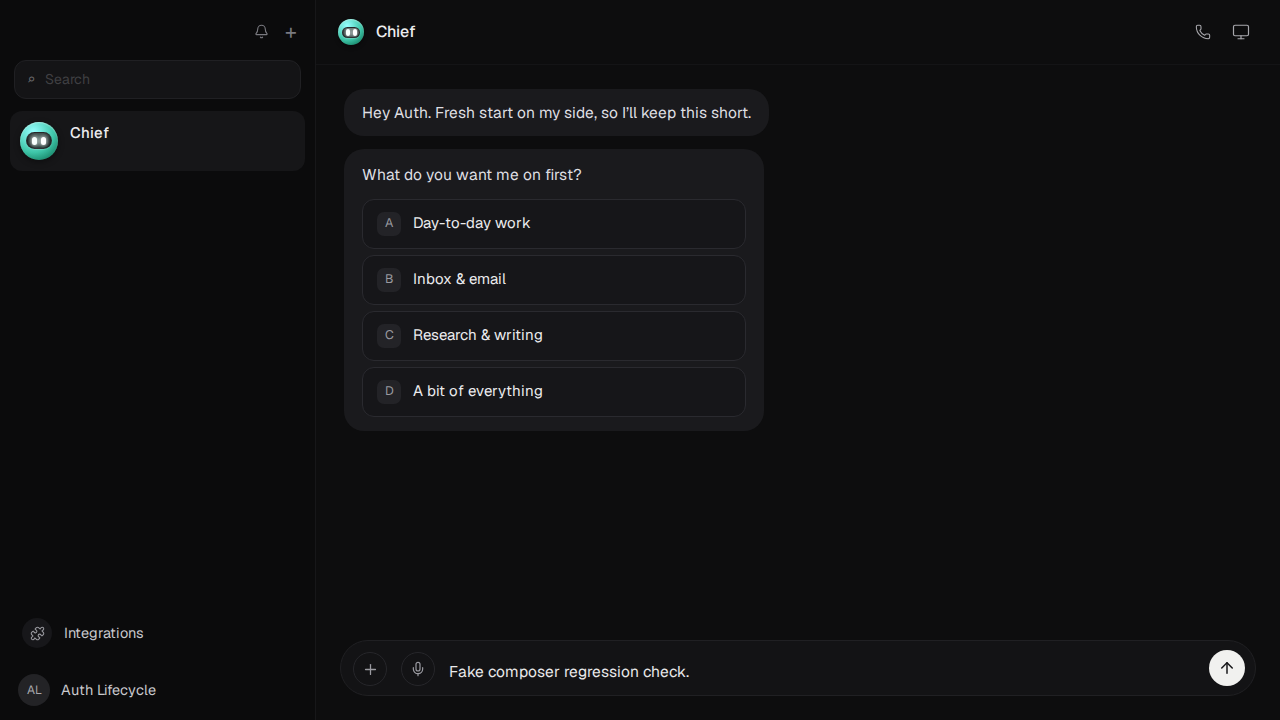Open the Chief conversation in sidebar
Viewport: 1280px width, 720px height.
coord(157,141)
